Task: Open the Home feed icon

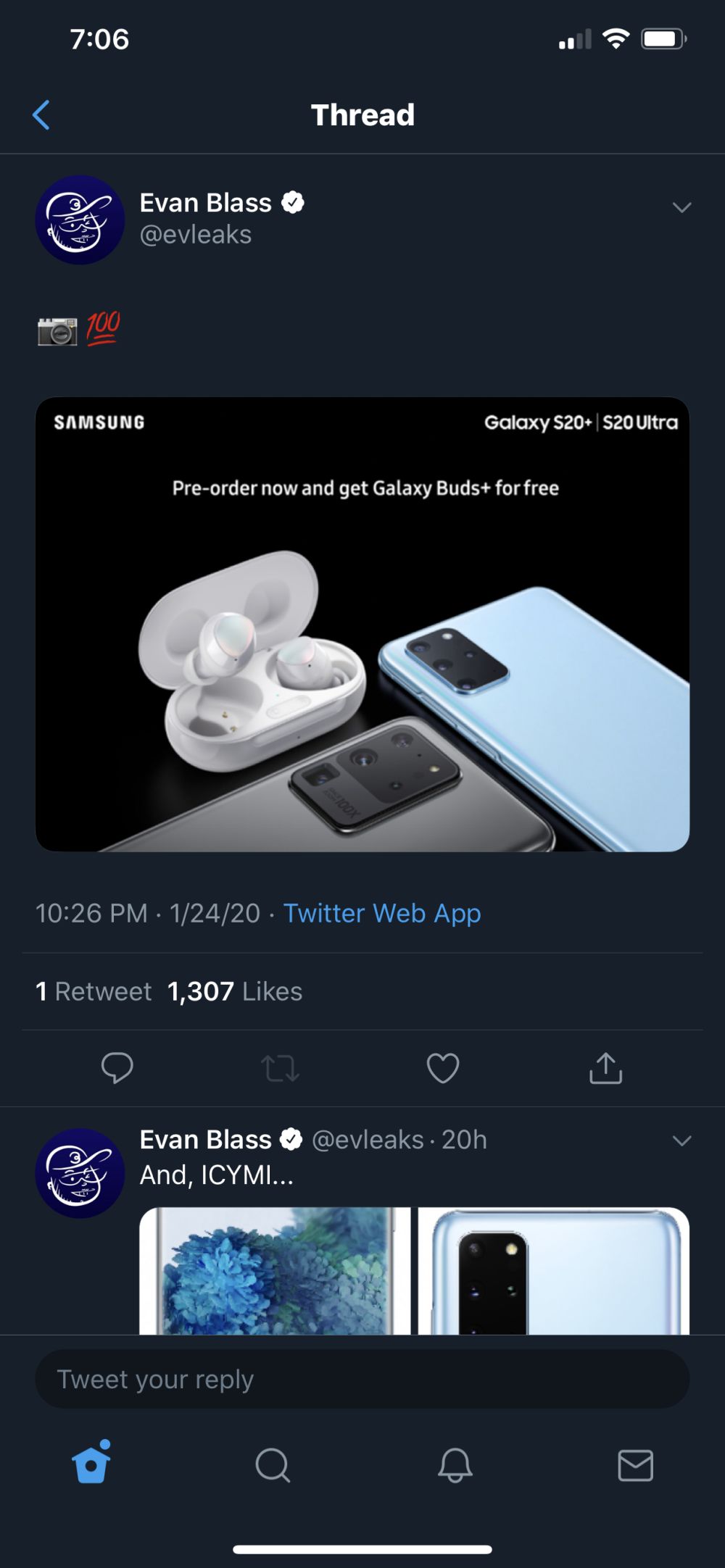Action: coord(90,1465)
